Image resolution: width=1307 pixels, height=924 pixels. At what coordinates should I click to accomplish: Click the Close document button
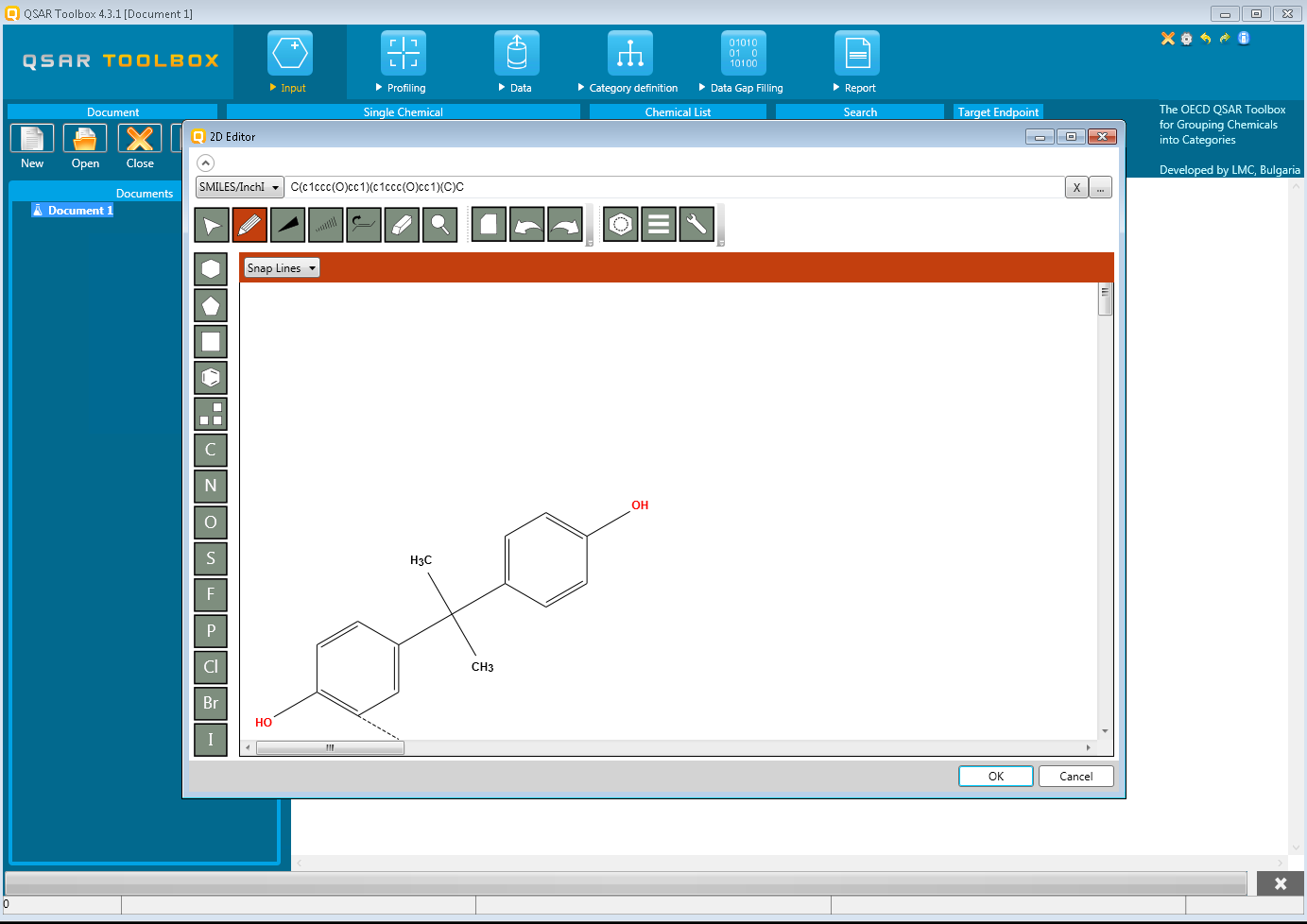140,146
